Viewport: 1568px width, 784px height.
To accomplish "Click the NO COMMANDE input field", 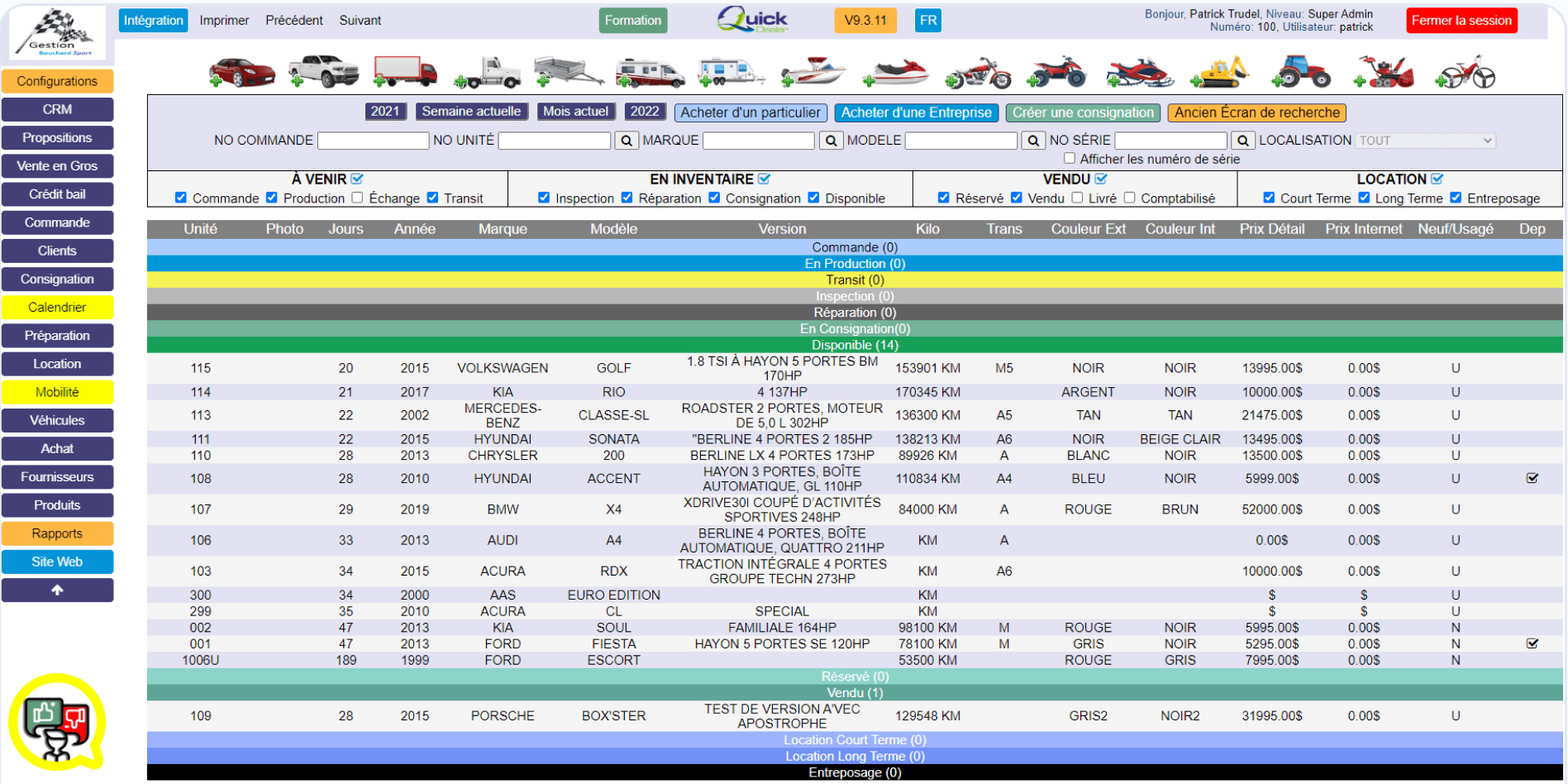I will tap(373, 141).
